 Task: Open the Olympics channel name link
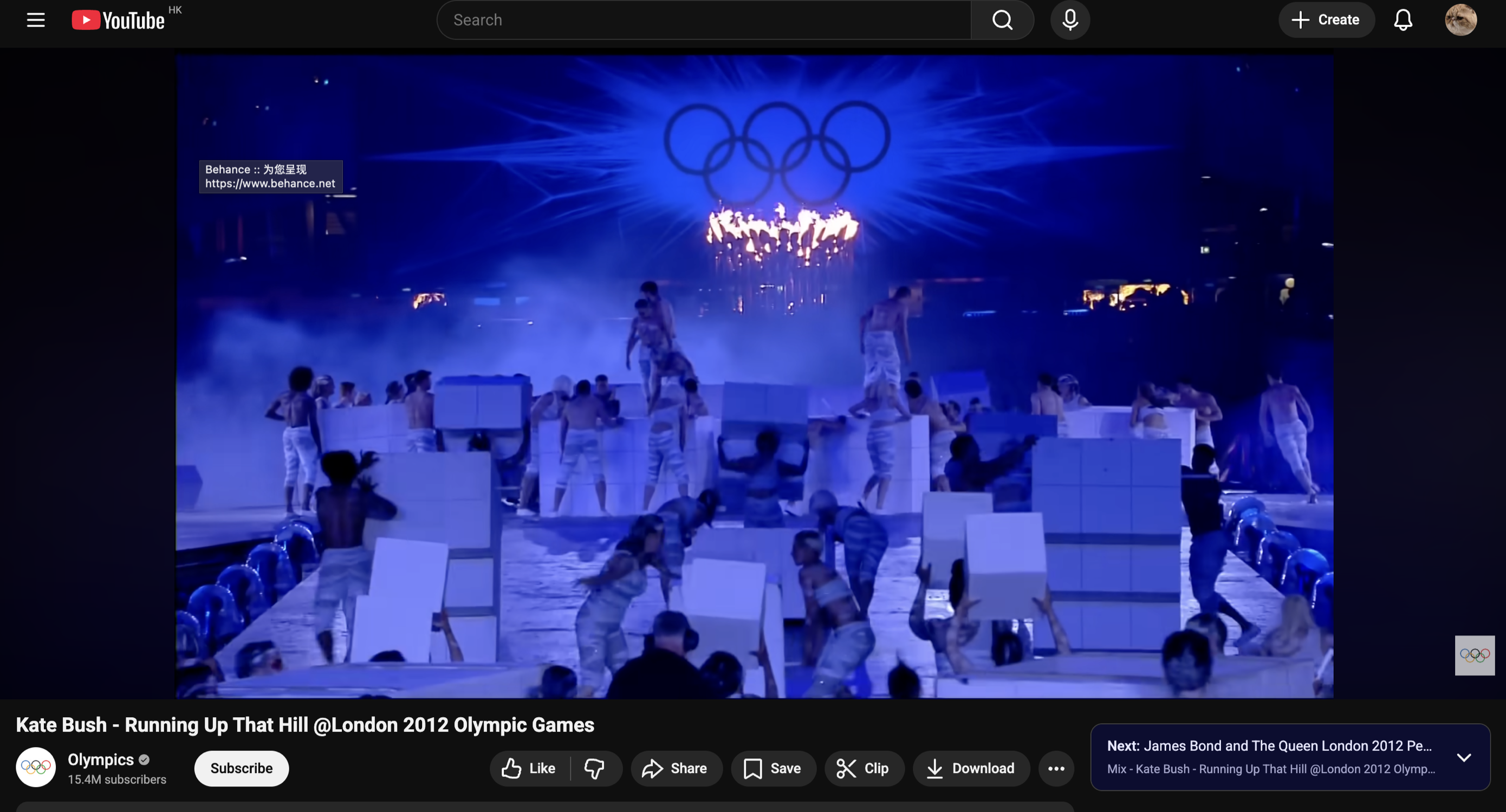[101, 759]
